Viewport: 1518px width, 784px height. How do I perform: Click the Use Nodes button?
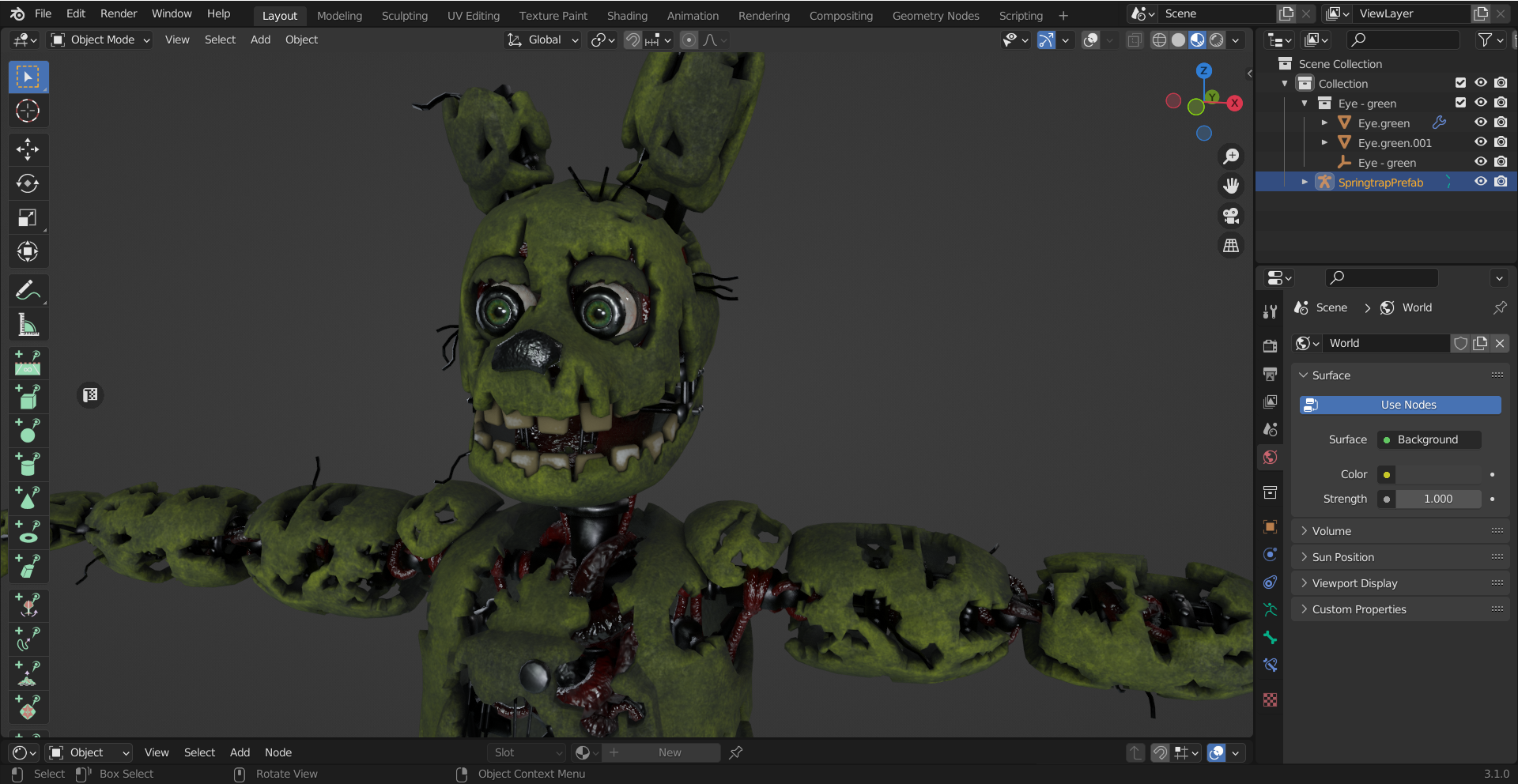(x=1400, y=405)
